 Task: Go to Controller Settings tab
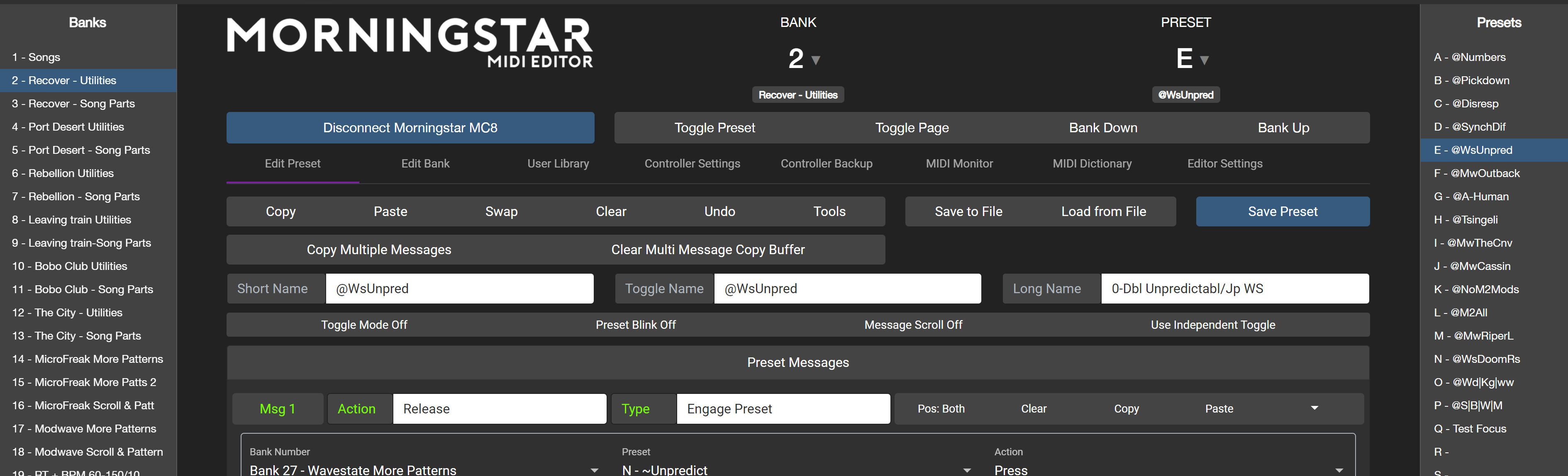[x=692, y=163]
